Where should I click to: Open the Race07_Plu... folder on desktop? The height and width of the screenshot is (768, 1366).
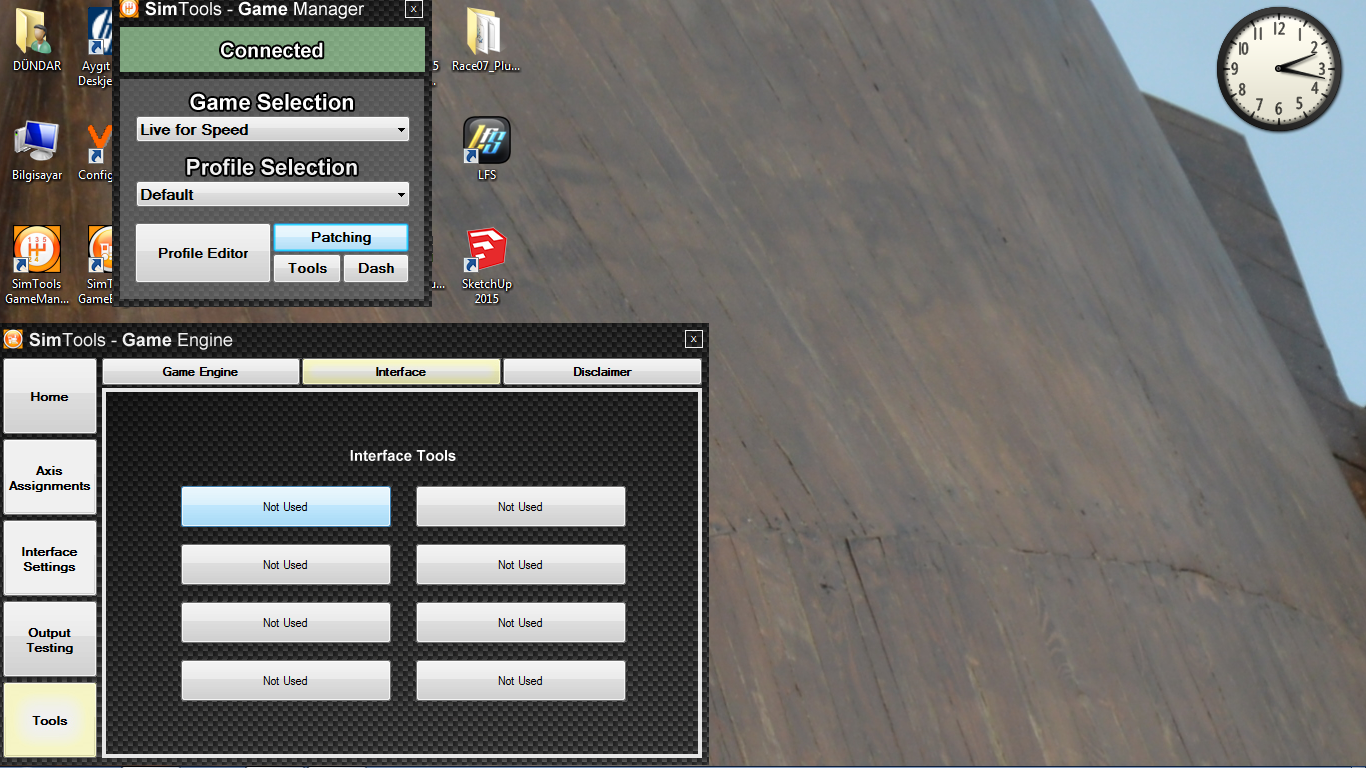pyautogui.click(x=485, y=40)
